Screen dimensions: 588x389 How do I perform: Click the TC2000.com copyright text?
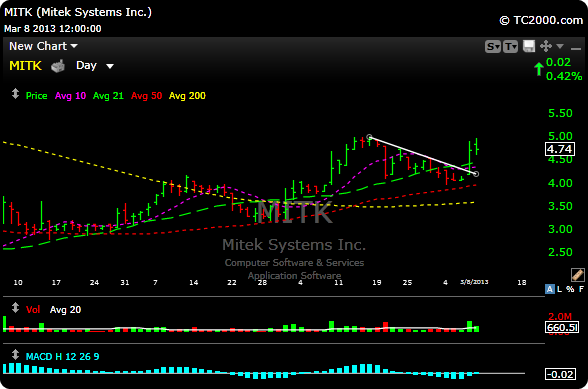541,20
